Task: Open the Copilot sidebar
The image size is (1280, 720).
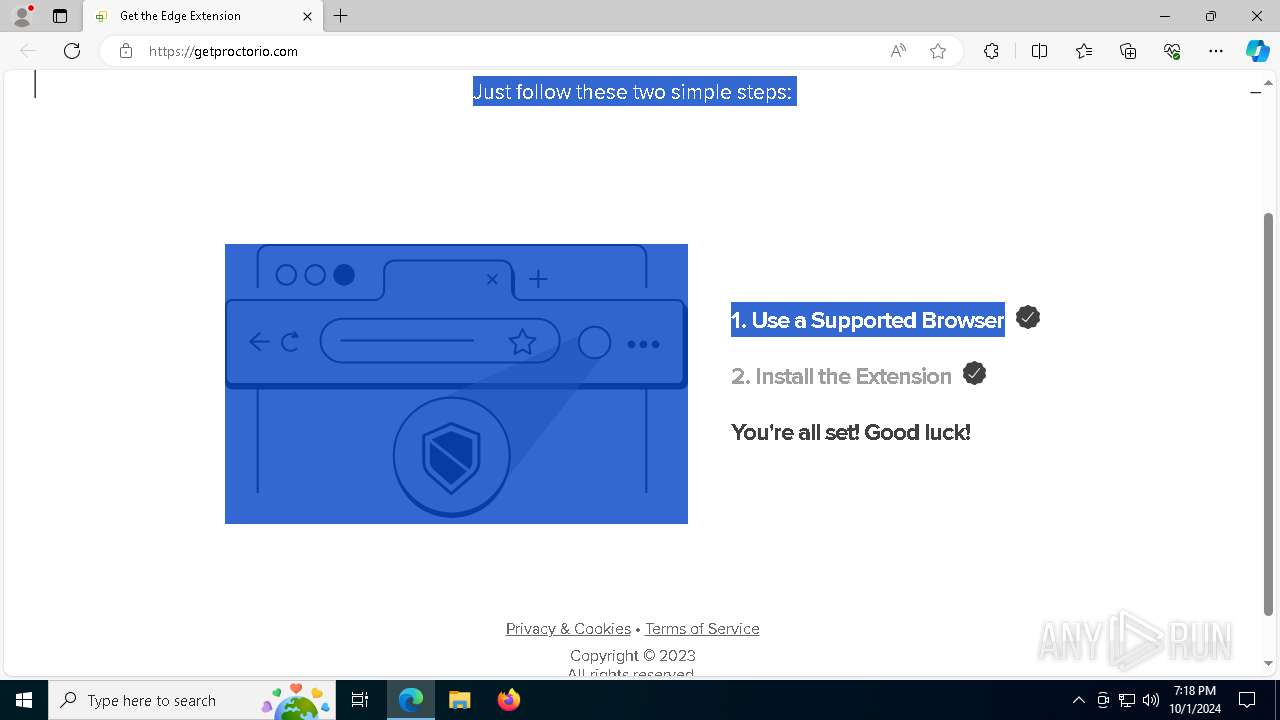Action: [1257, 51]
